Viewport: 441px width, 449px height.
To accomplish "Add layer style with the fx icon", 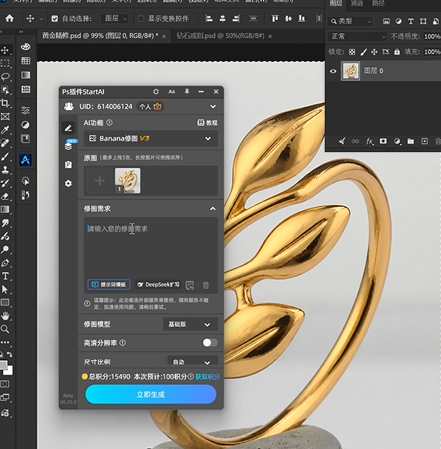I will 370,141.
